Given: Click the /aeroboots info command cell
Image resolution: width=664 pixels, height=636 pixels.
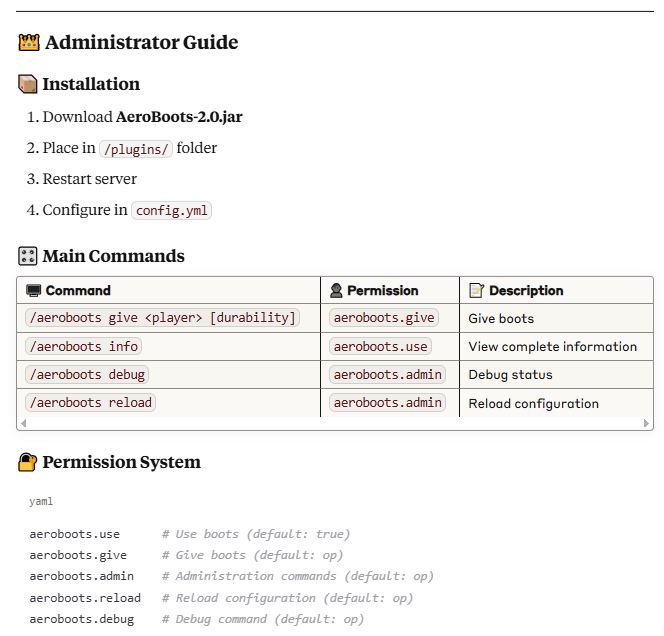Looking at the screenshot, I should pyautogui.click(x=84, y=346).
